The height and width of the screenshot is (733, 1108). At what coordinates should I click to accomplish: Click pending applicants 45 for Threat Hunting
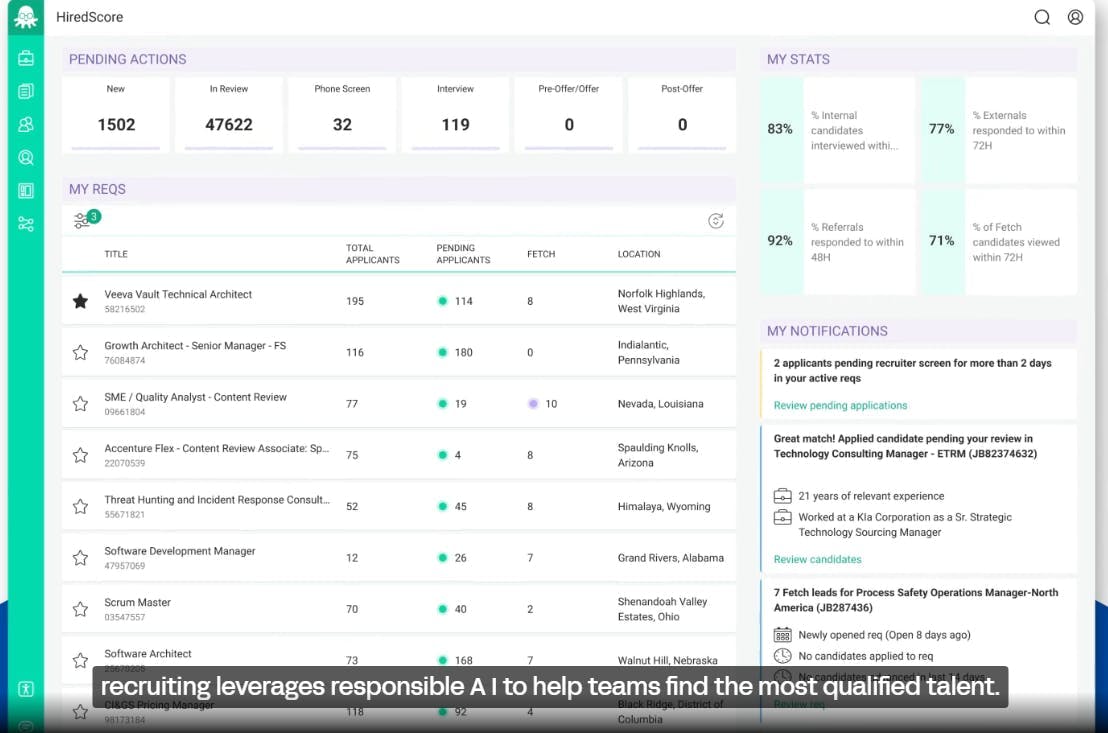click(461, 507)
